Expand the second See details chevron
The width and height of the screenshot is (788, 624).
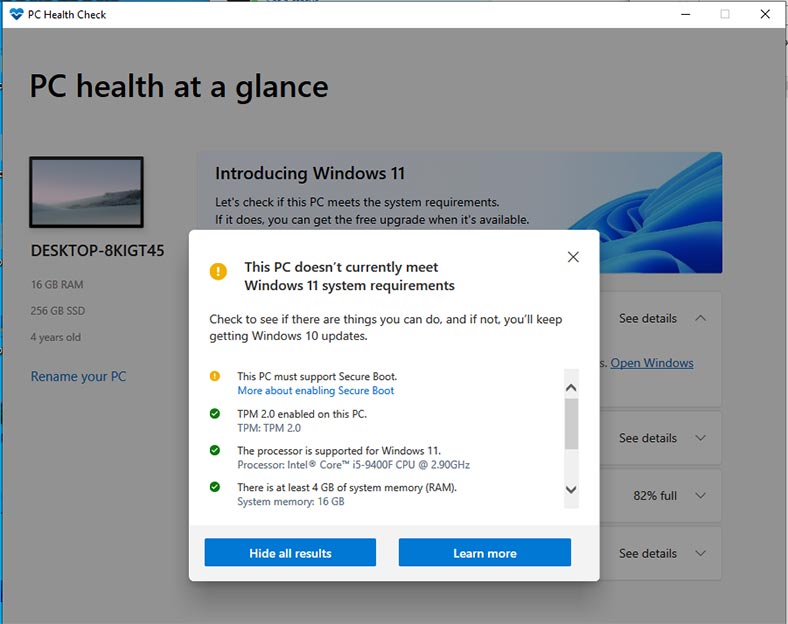[701, 438]
